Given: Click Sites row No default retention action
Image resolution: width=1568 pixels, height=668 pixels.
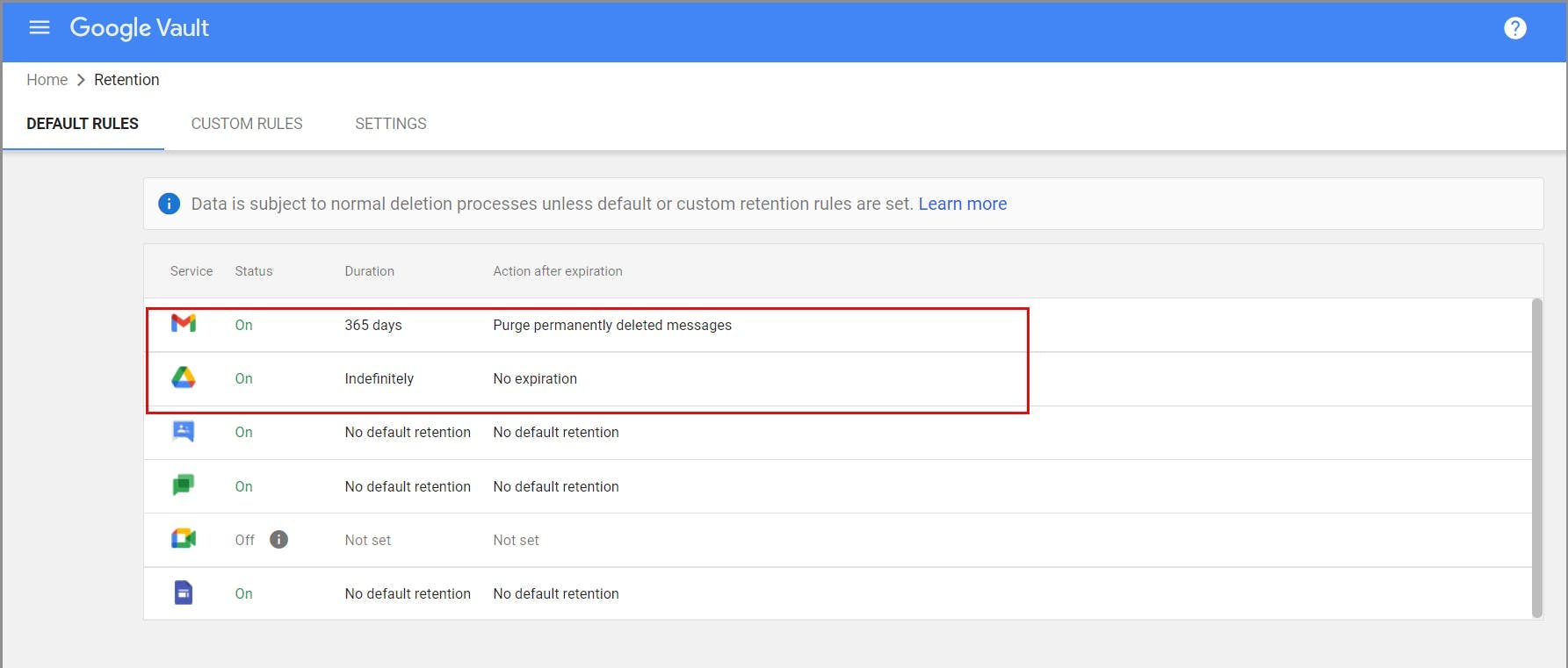Looking at the screenshot, I should click(556, 593).
